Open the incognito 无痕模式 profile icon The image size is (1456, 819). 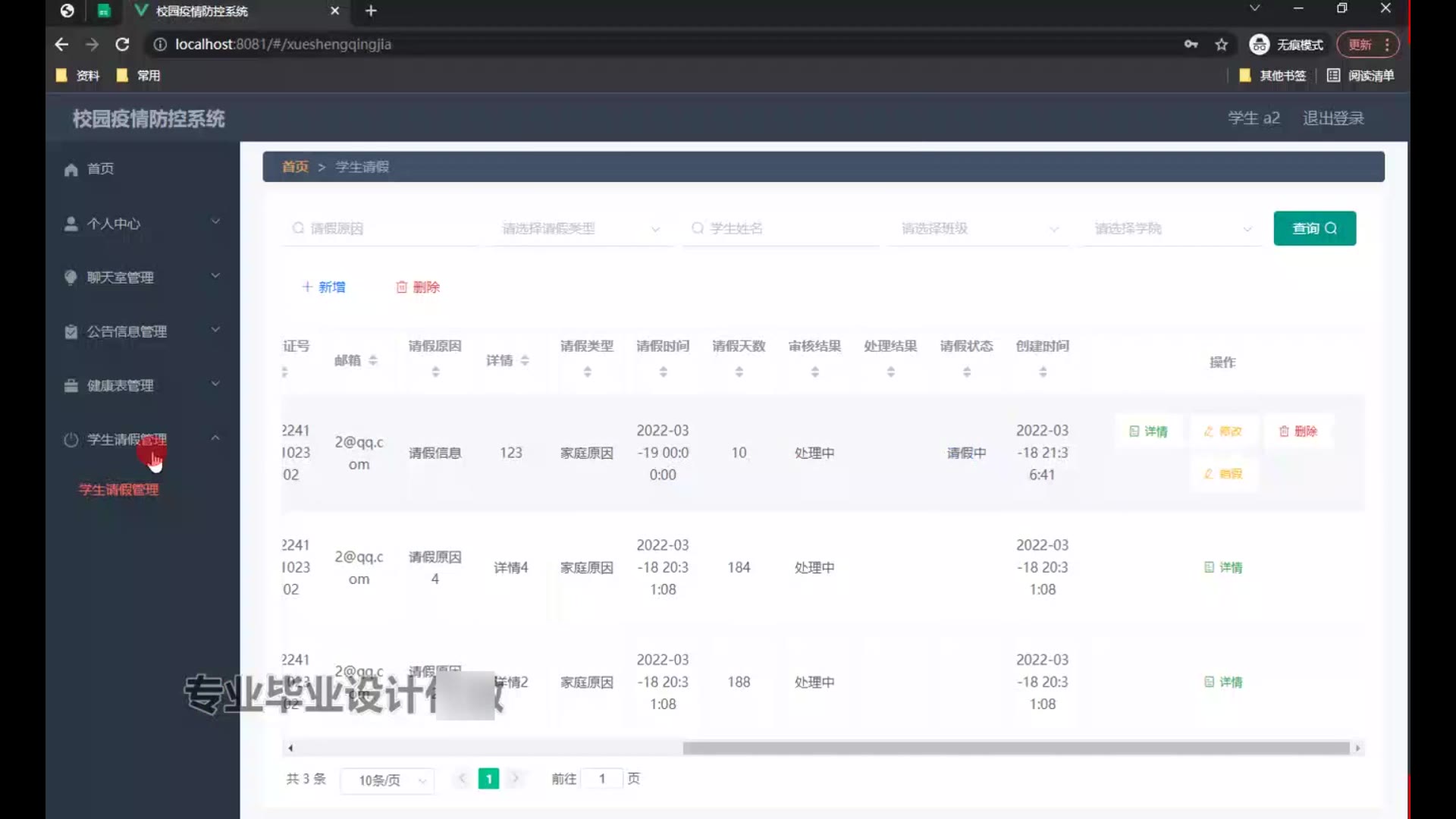pos(1259,45)
